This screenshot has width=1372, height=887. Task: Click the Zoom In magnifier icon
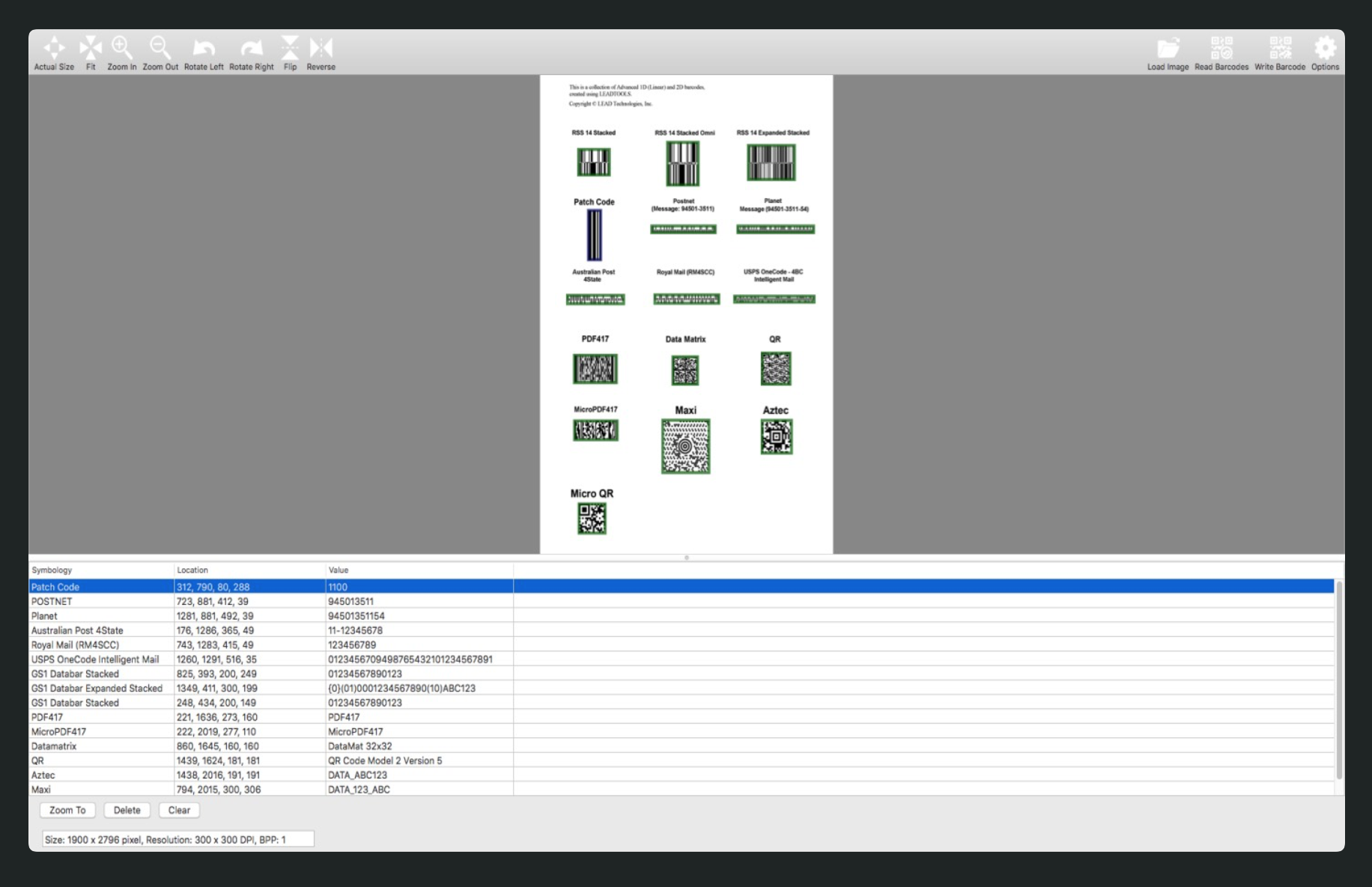(122, 48)
